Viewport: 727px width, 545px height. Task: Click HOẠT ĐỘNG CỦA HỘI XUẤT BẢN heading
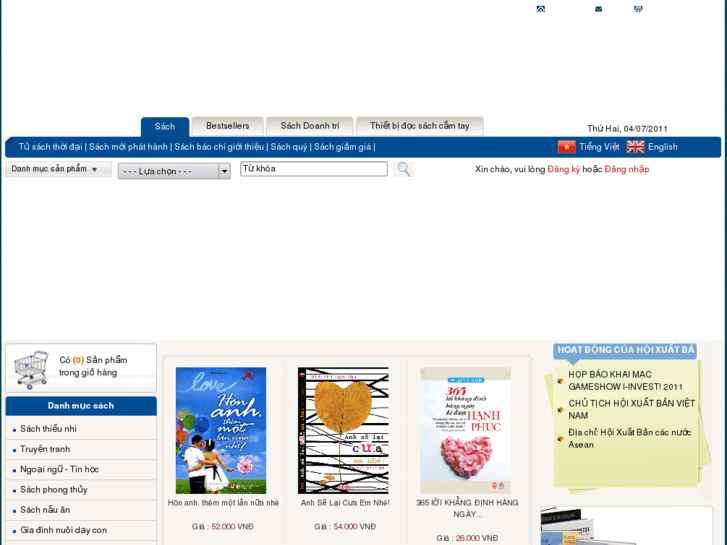tap(625, 350)
